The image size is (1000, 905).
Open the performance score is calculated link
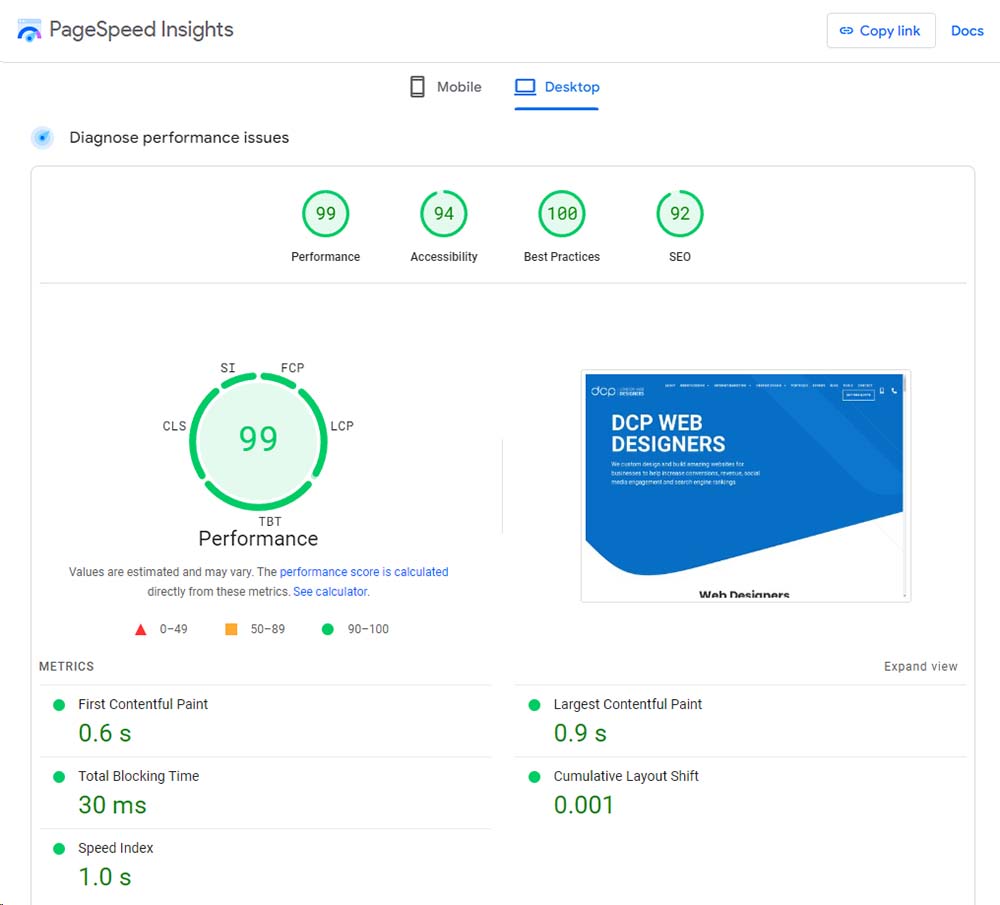[x=364, y=571]
